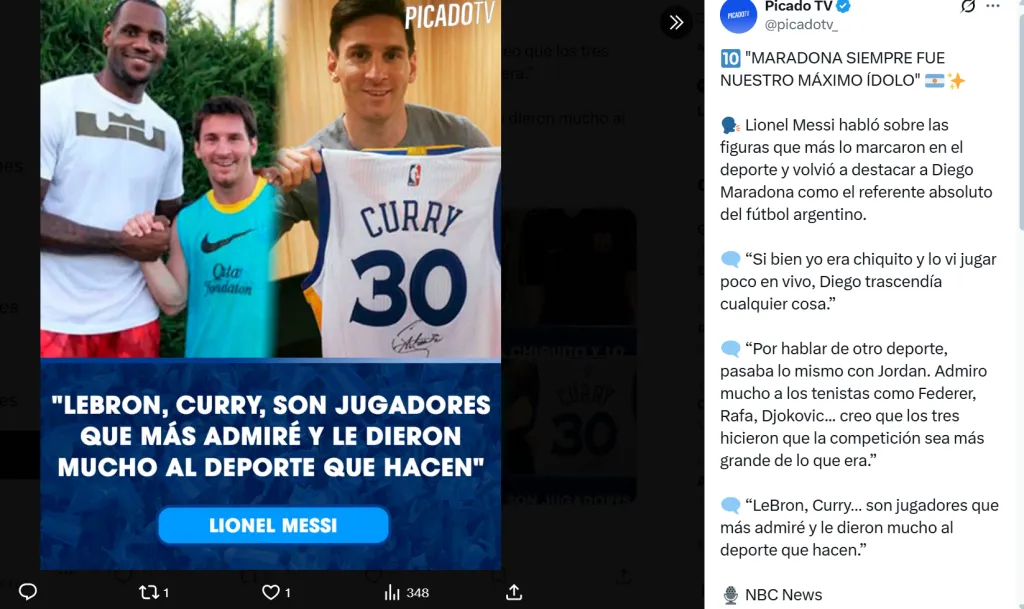The width and height of the screenshot is (1024, 609).
Task: Click the LIONEL MESSI blue label button
Action: pos(273,525)
